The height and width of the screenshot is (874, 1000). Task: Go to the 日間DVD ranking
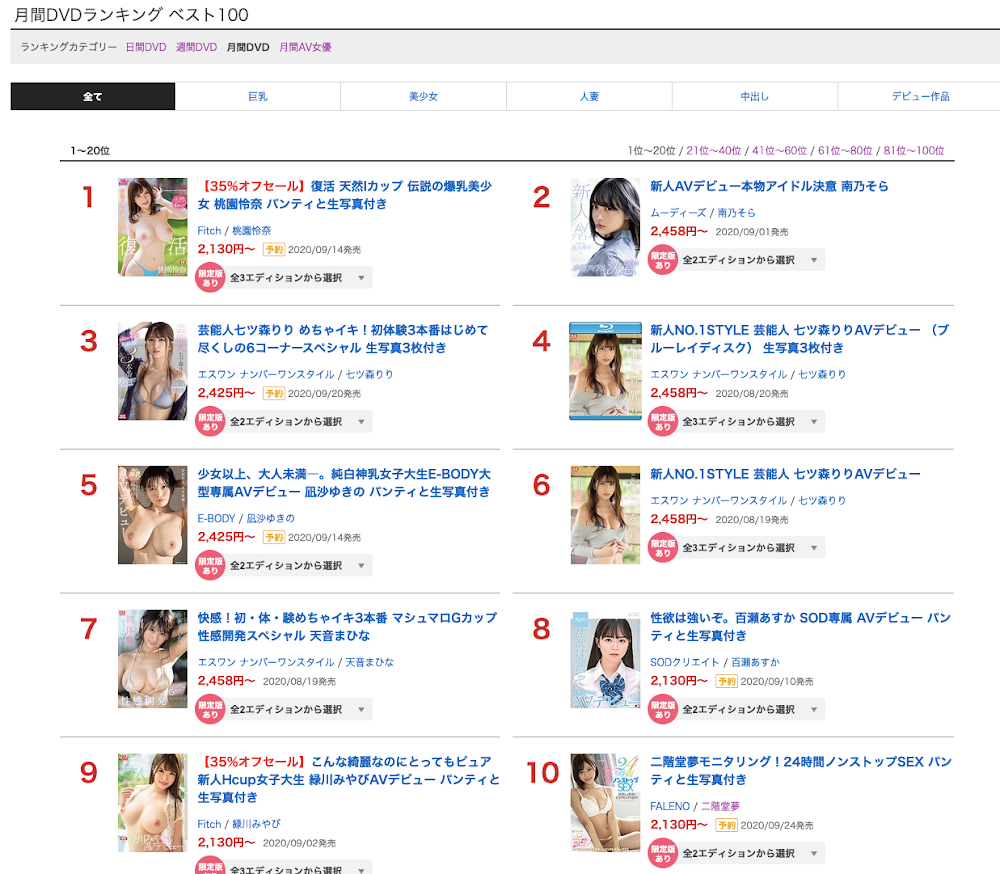point(145,47)
